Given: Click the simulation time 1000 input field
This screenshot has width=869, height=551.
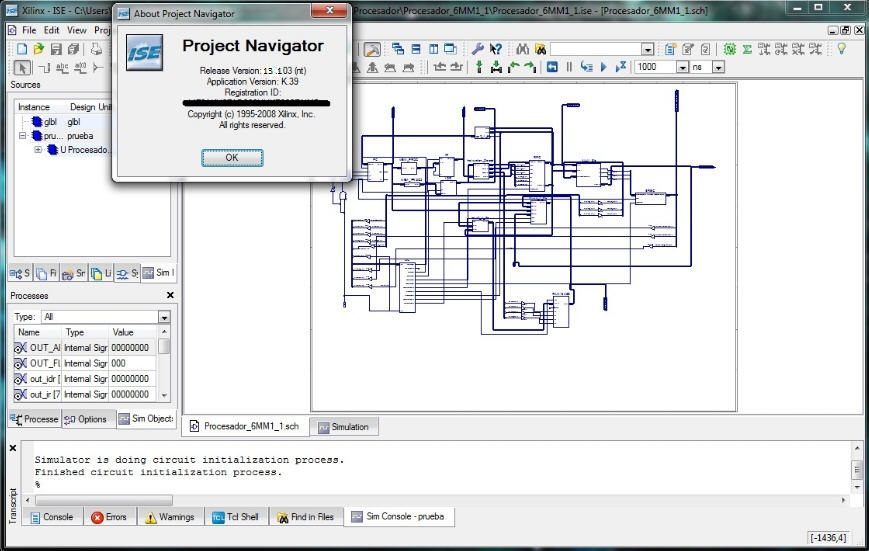Looking at the screenshot, I should click(x=654, y=67).
